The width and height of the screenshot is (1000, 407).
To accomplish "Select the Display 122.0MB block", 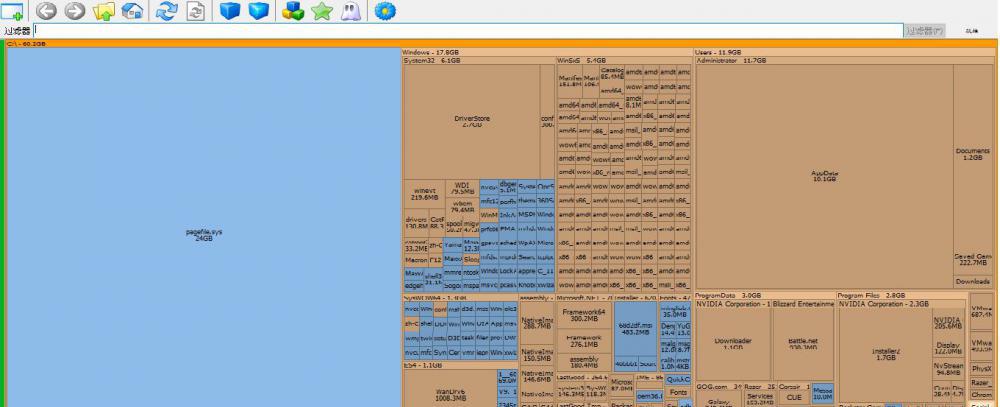I will pos(948,348).
